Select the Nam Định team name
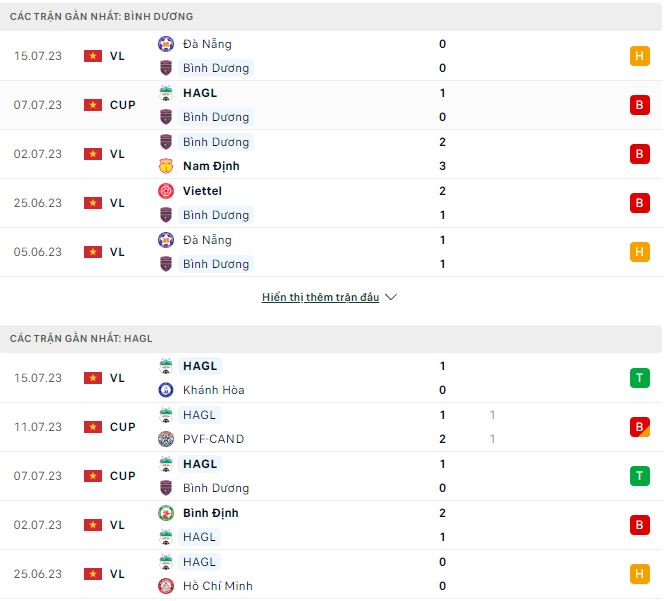This screenshot has width=666, height=601. [x=211, y=166]
